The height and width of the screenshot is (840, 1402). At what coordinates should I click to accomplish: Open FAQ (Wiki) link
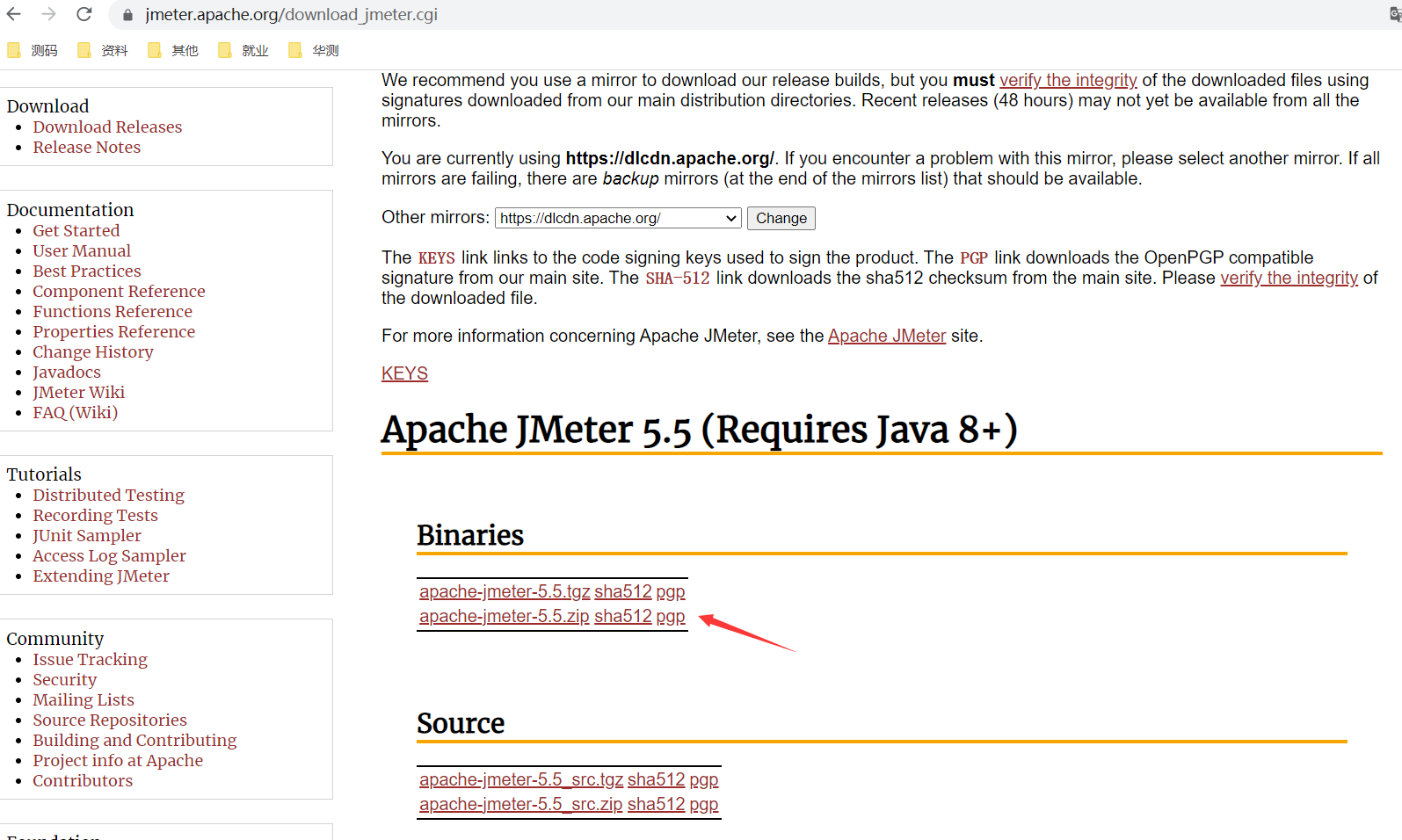coord(75,412)
